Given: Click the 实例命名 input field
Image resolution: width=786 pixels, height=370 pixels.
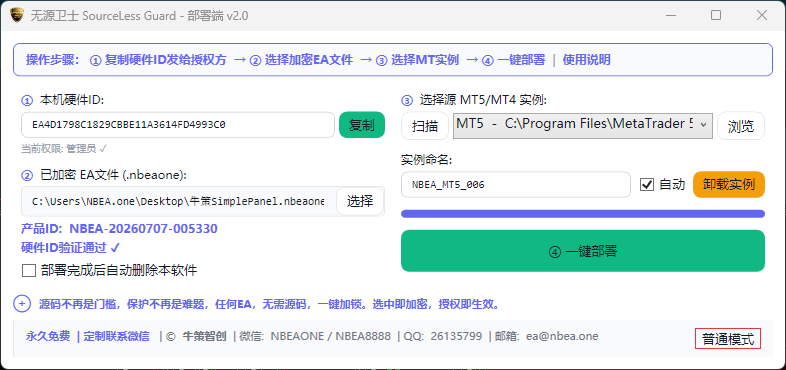Looking at the screenshot, I should point(516,184).
